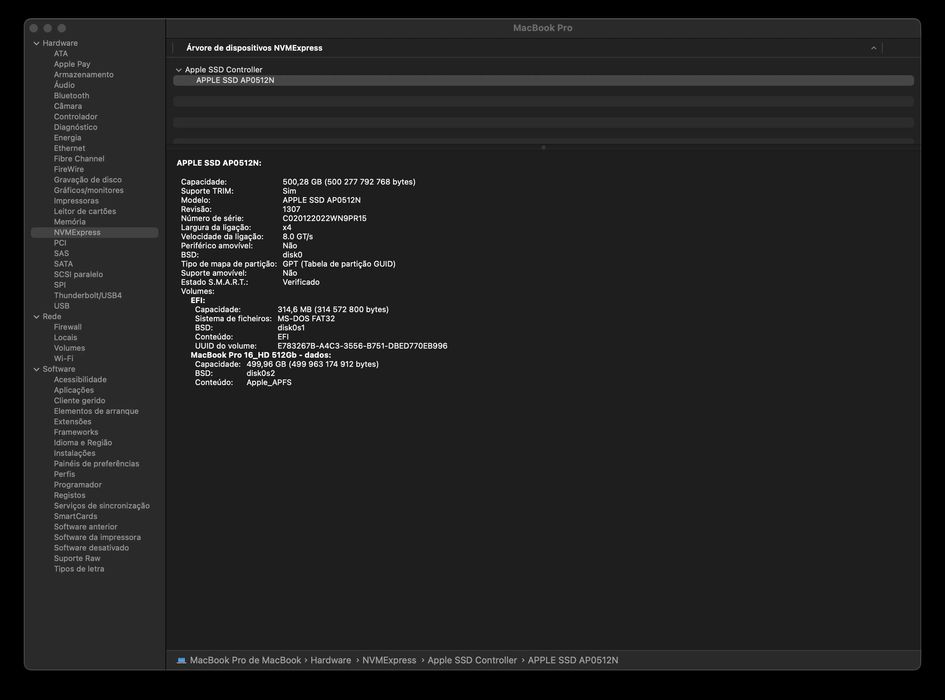Select SCSI paralelo entry

click(78, 274)
